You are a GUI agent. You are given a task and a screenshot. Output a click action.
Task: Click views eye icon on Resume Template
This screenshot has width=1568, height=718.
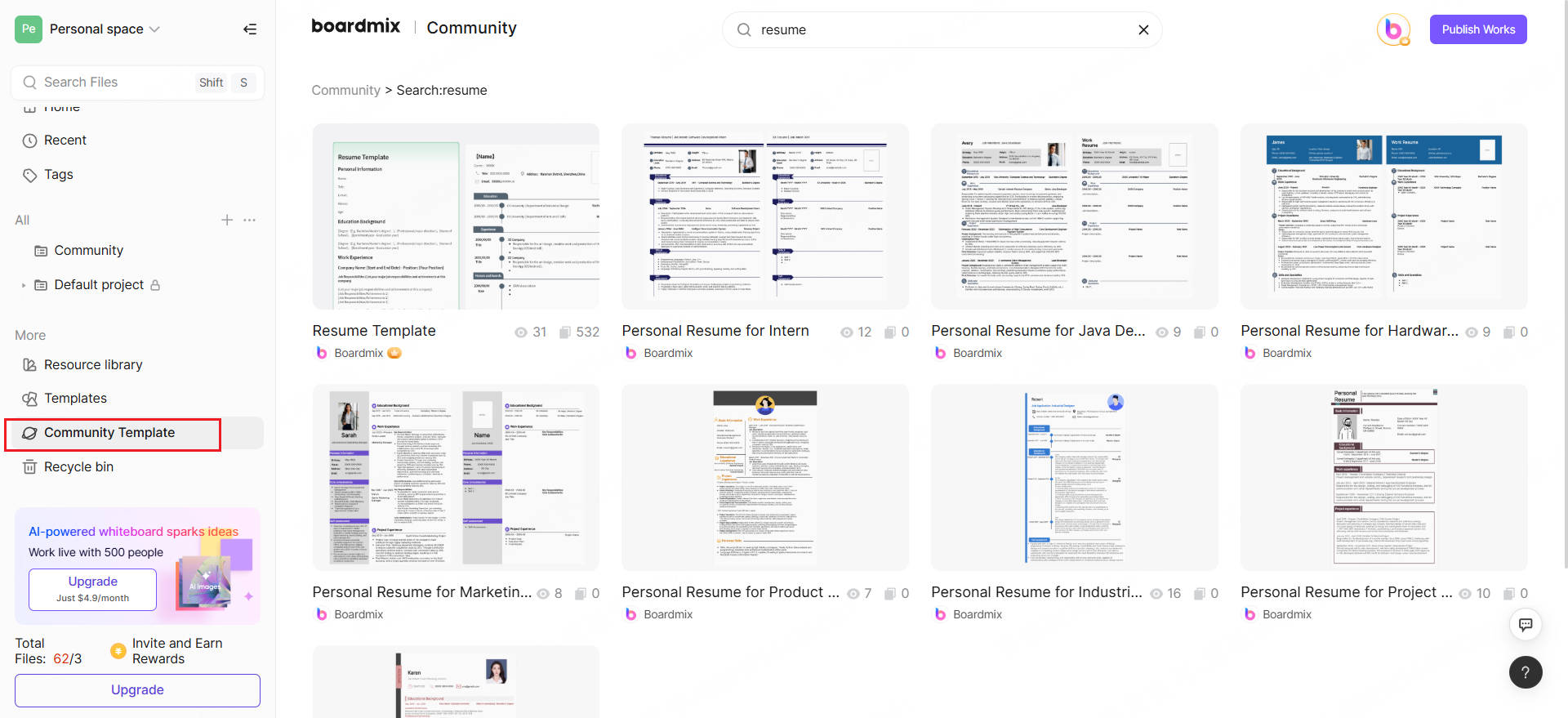[x=521, y=332]
